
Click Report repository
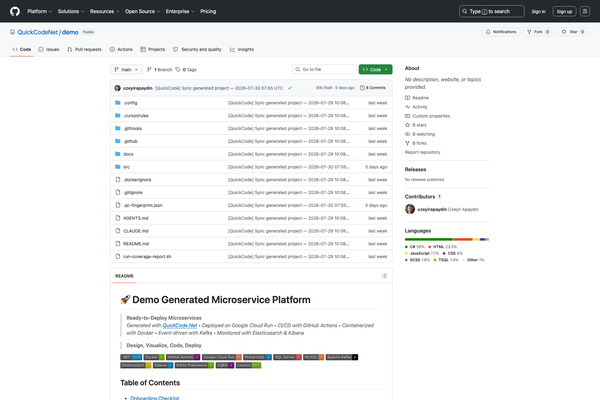(x=422, y=152)
